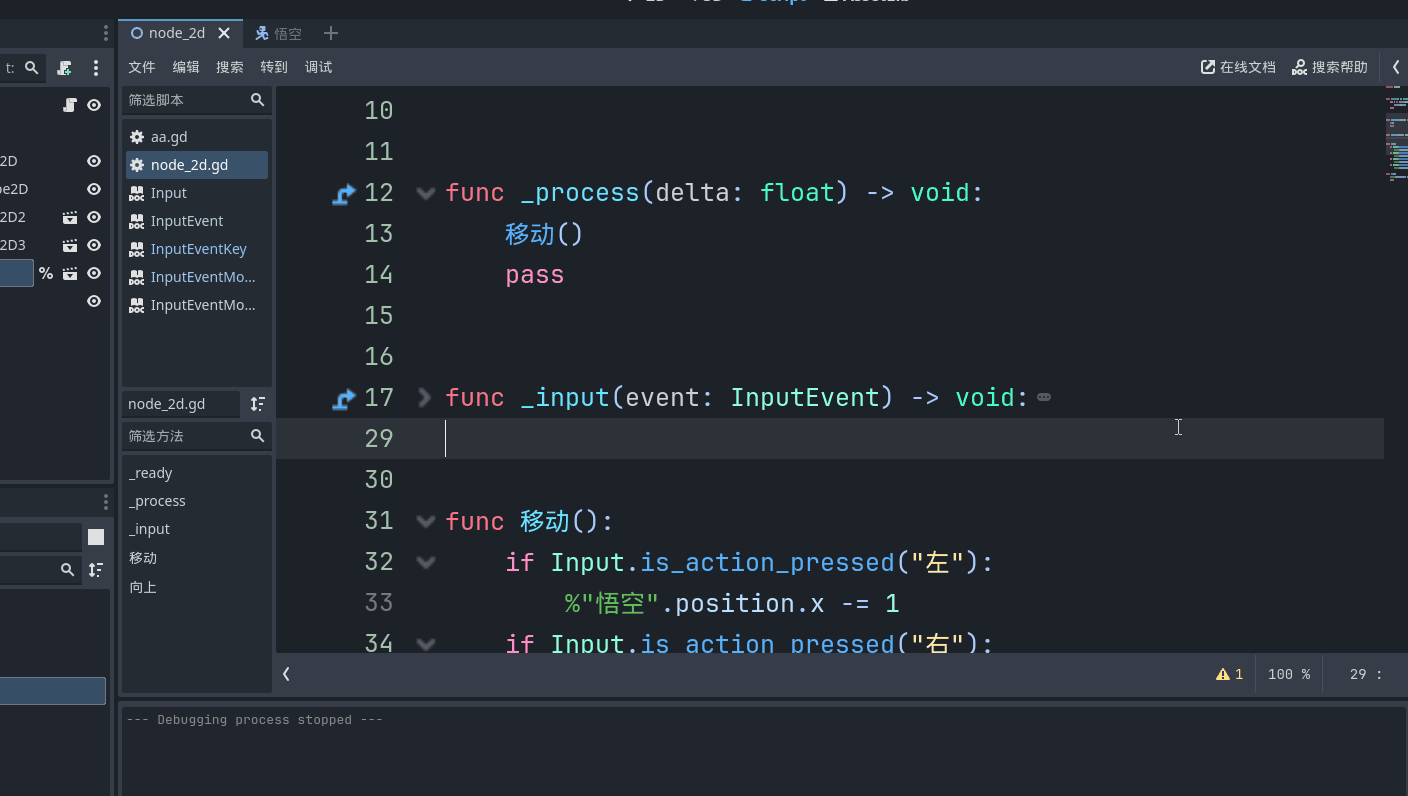The width and height of the screenshot is (1408, 796).
Task: Open 在线文档 online docs link
Action: coord(1238,67)
